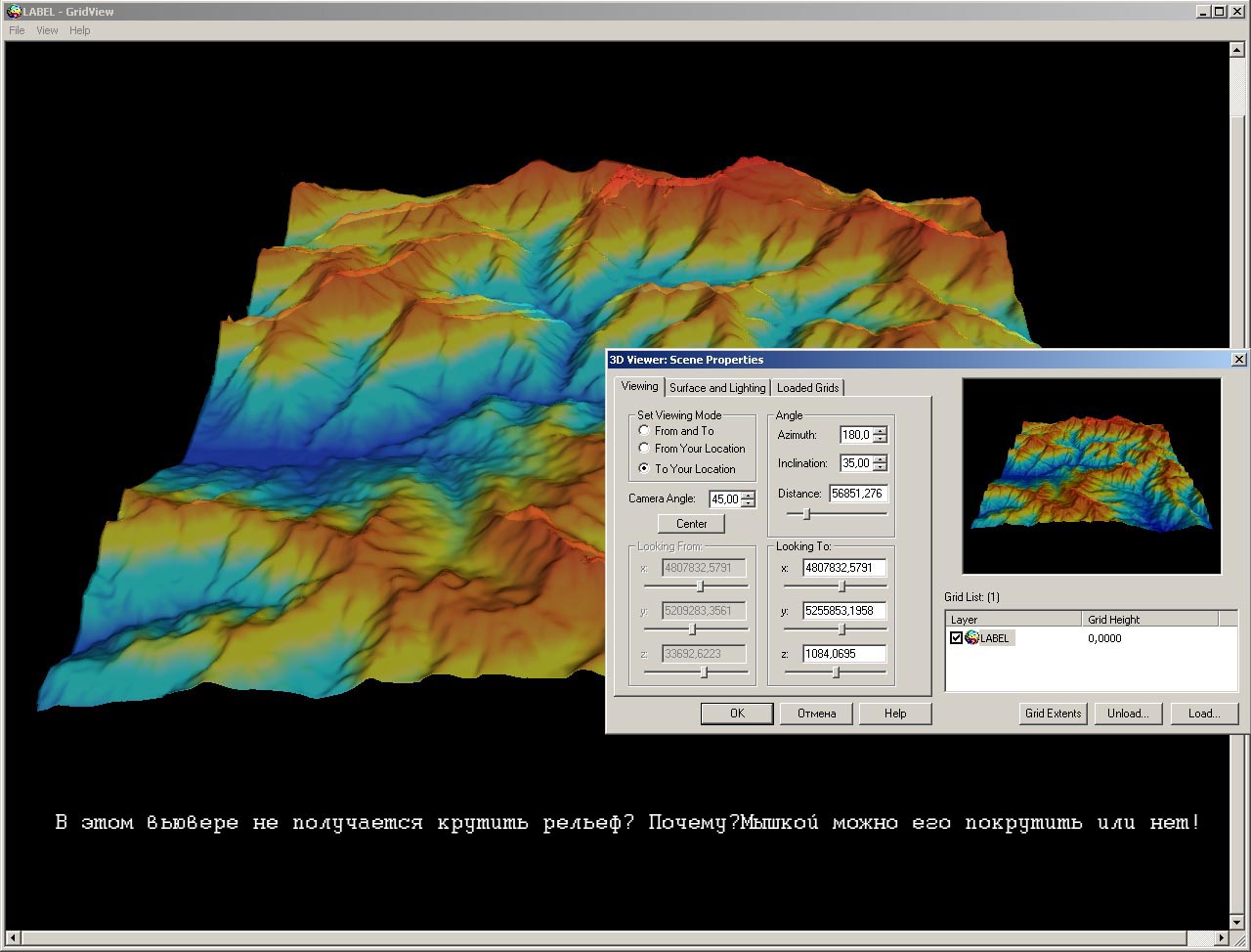Close the Scene Properties dialog
1251x952 pixels.
pyautogui.click(x=1238, y=360)
